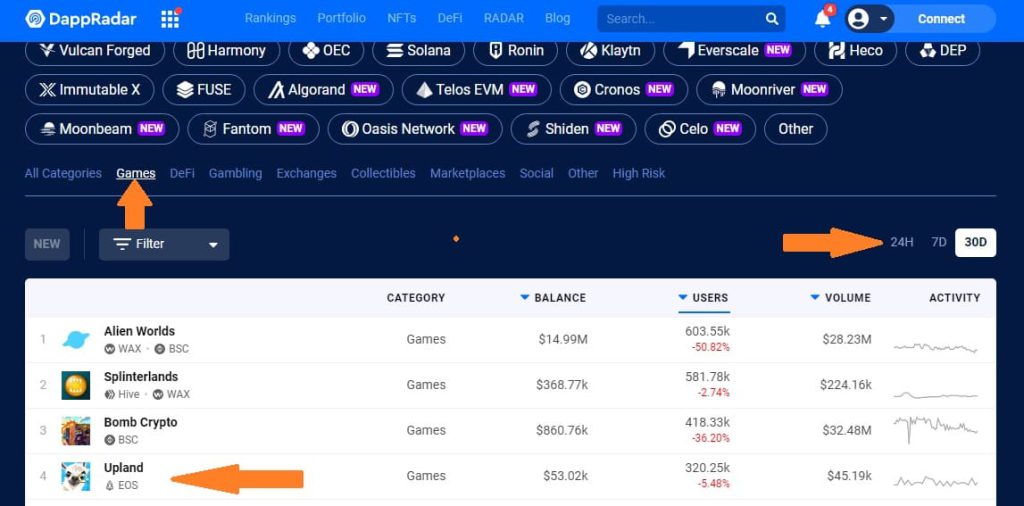
Task: Open the notifications bell
Action: coord(823,18)
